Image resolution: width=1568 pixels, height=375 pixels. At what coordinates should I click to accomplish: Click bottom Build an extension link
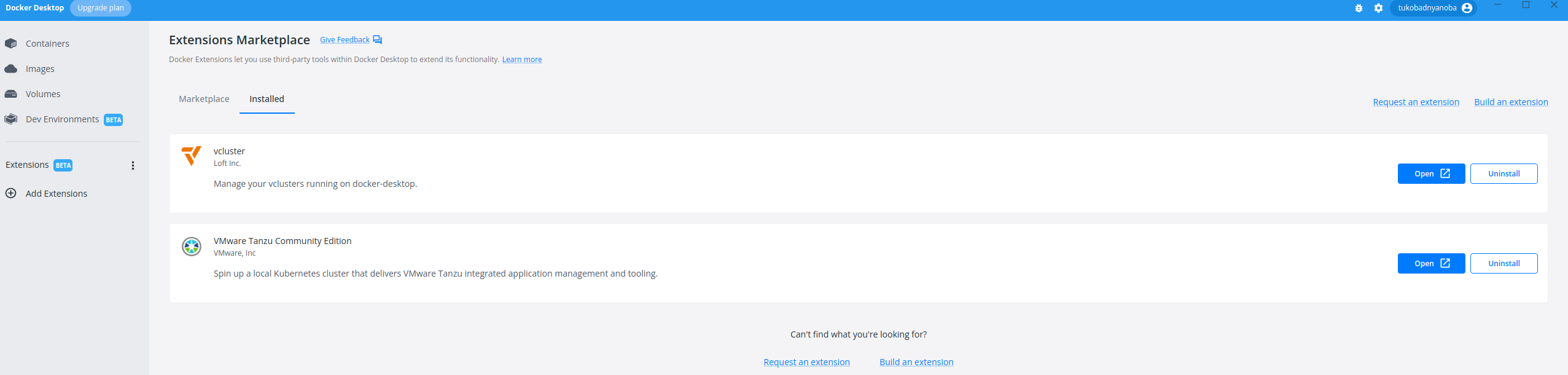(x=916, y=362)
